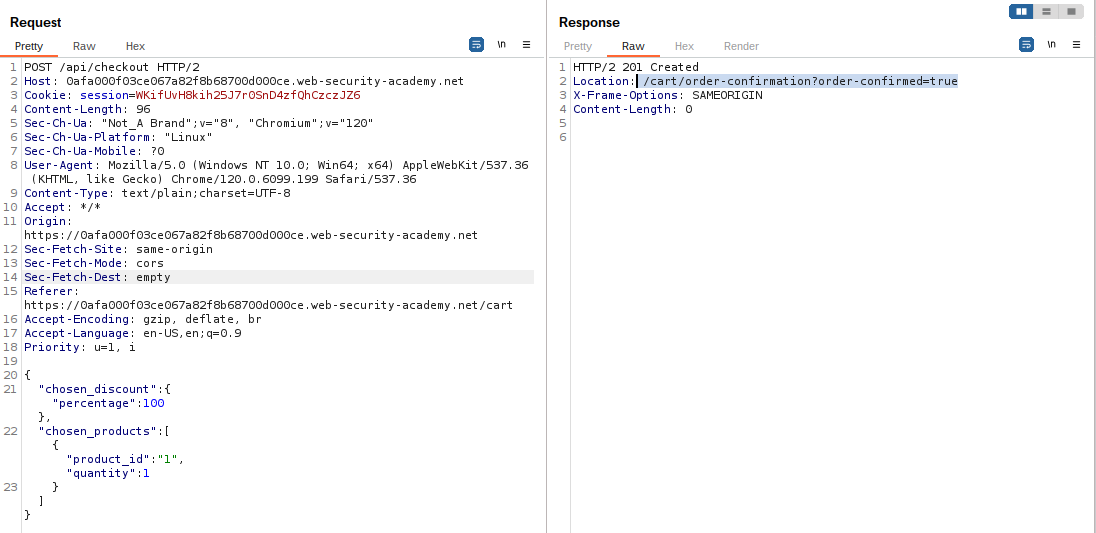The width and height of the screenshot is (1096, 533).
Task: Switch to top-bottom stacked layout
Action: pos(1046,12)
